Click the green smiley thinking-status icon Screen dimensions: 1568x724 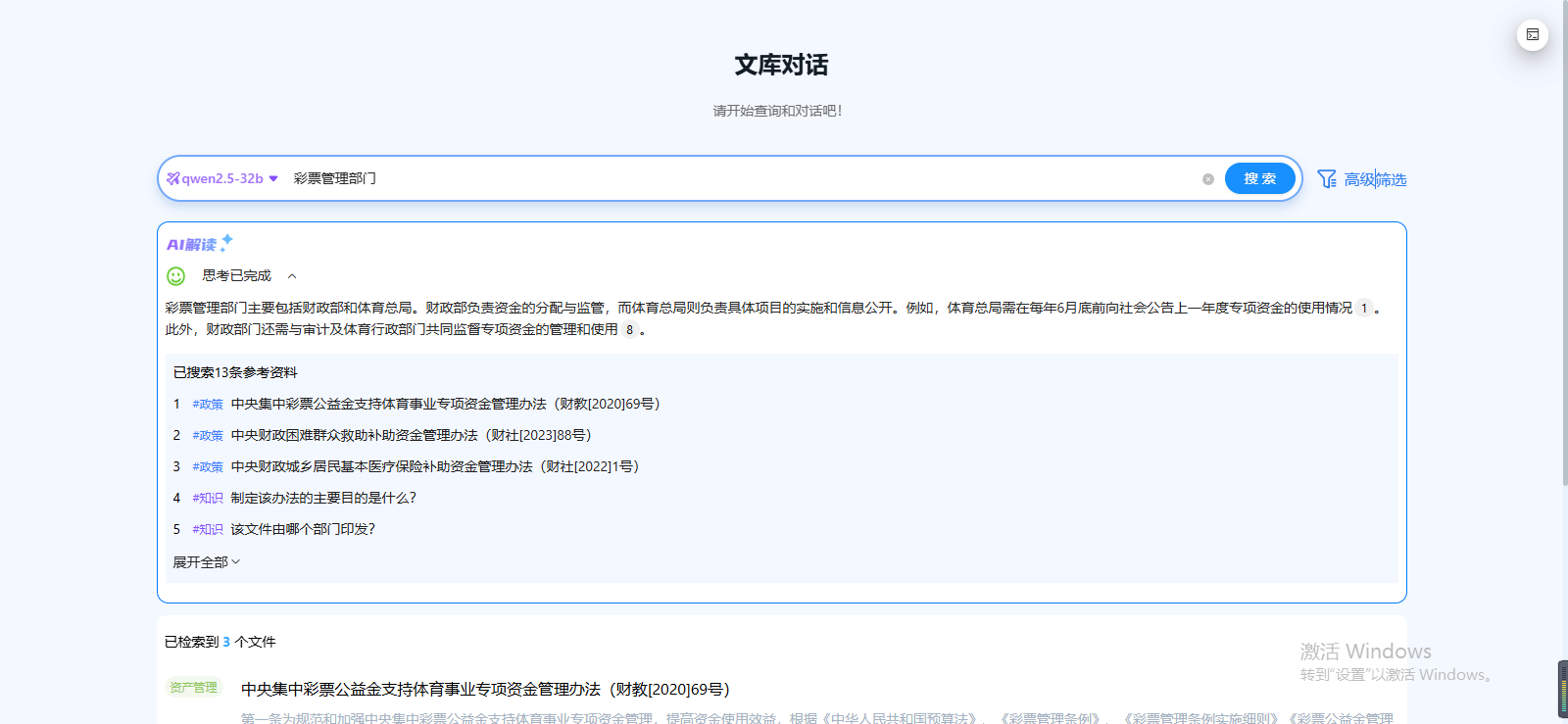(176, 276)
